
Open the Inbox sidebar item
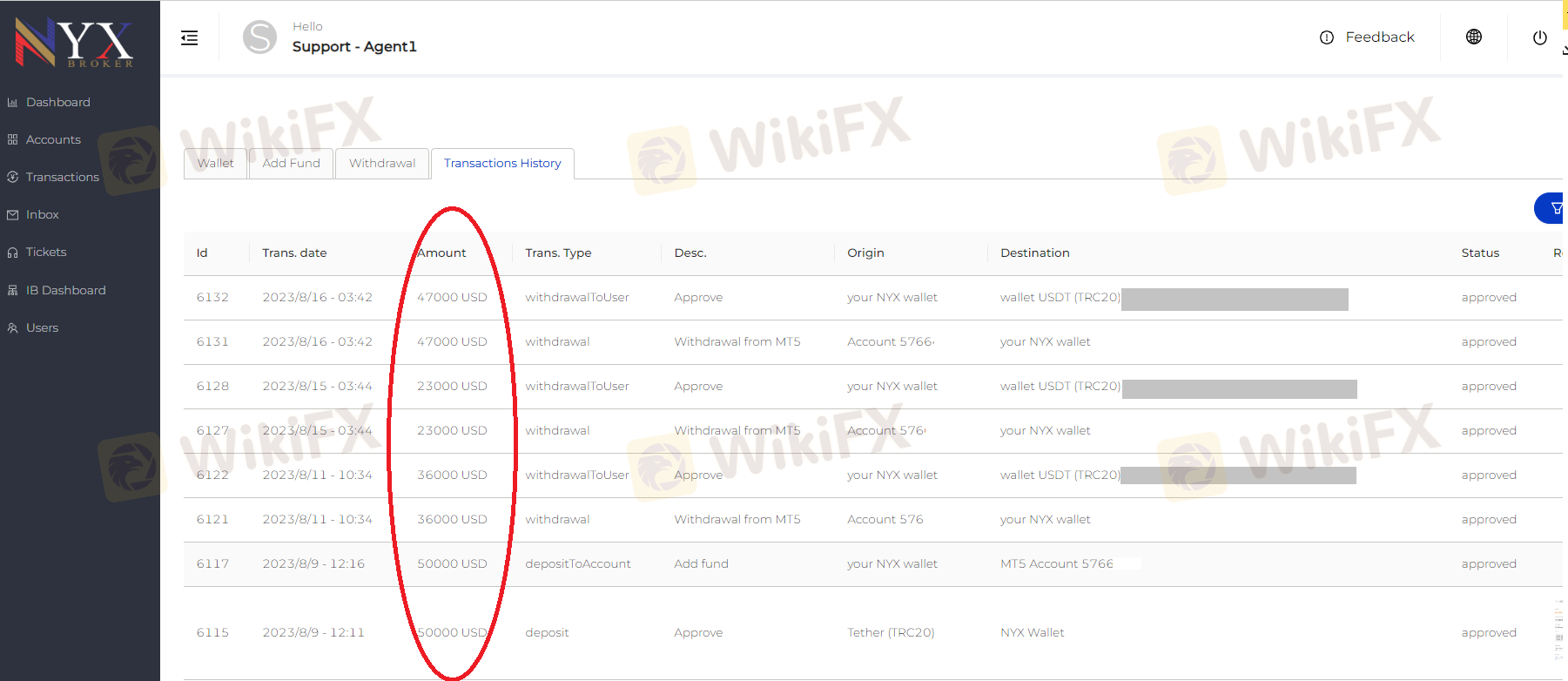42,214
